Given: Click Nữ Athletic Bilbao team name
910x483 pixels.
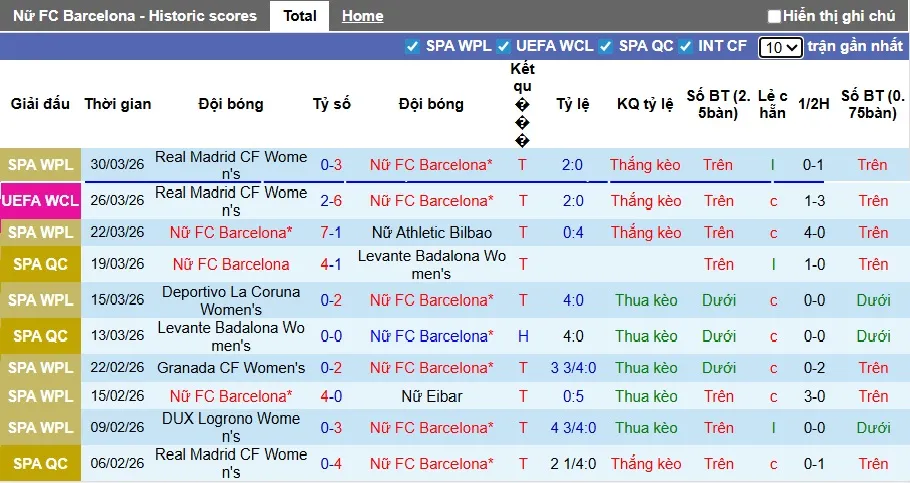Looking at the screenshot, I should point(431,233).
